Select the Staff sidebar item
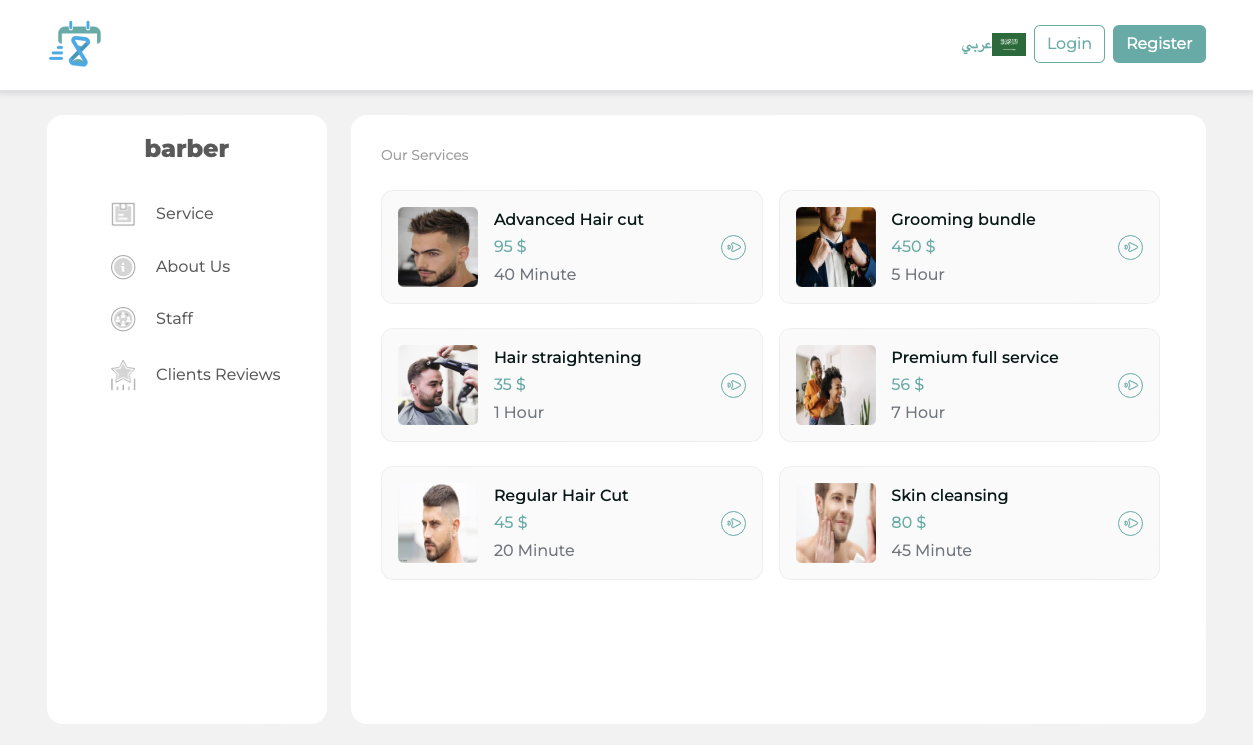 (174, 318)
